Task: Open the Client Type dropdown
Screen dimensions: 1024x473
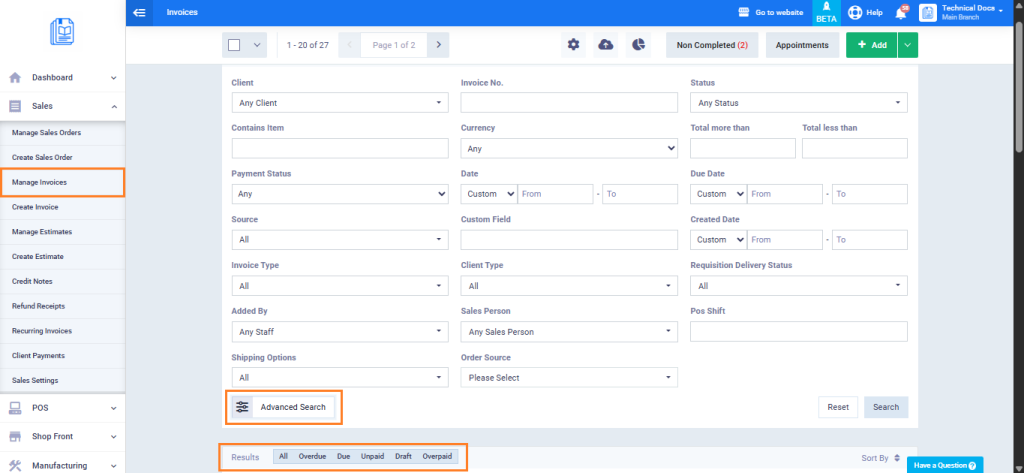Action: 569,285
